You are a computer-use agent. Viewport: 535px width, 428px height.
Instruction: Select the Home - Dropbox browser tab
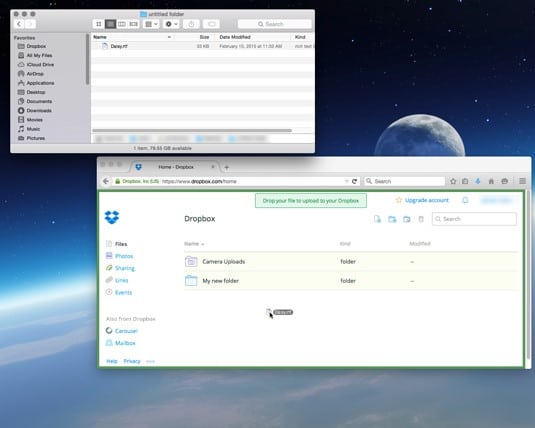pyautogui.click(x=175, y=167)
